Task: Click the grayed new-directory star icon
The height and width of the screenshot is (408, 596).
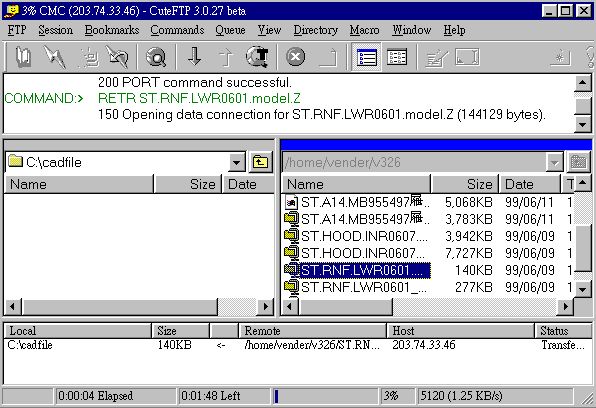Action: pyautogui.click(x=560, y=58)
